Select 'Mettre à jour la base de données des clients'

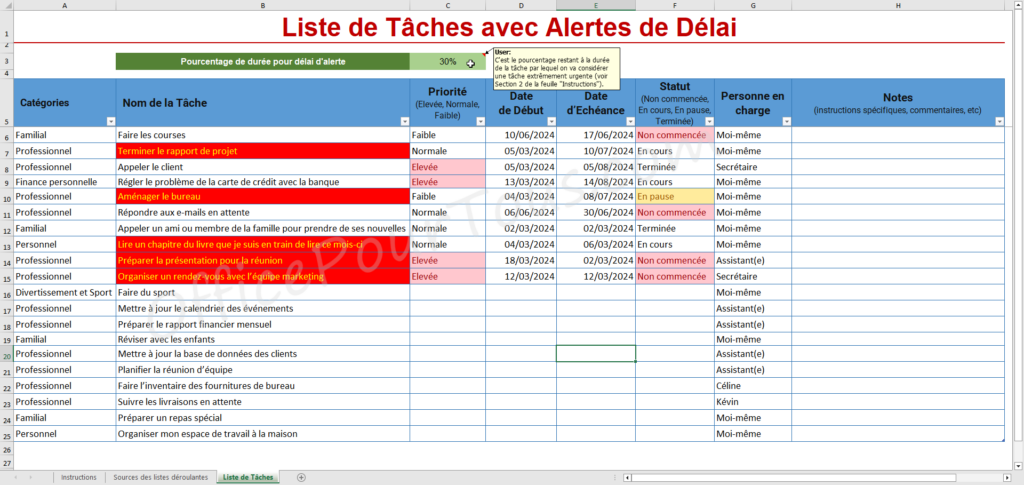263,354
